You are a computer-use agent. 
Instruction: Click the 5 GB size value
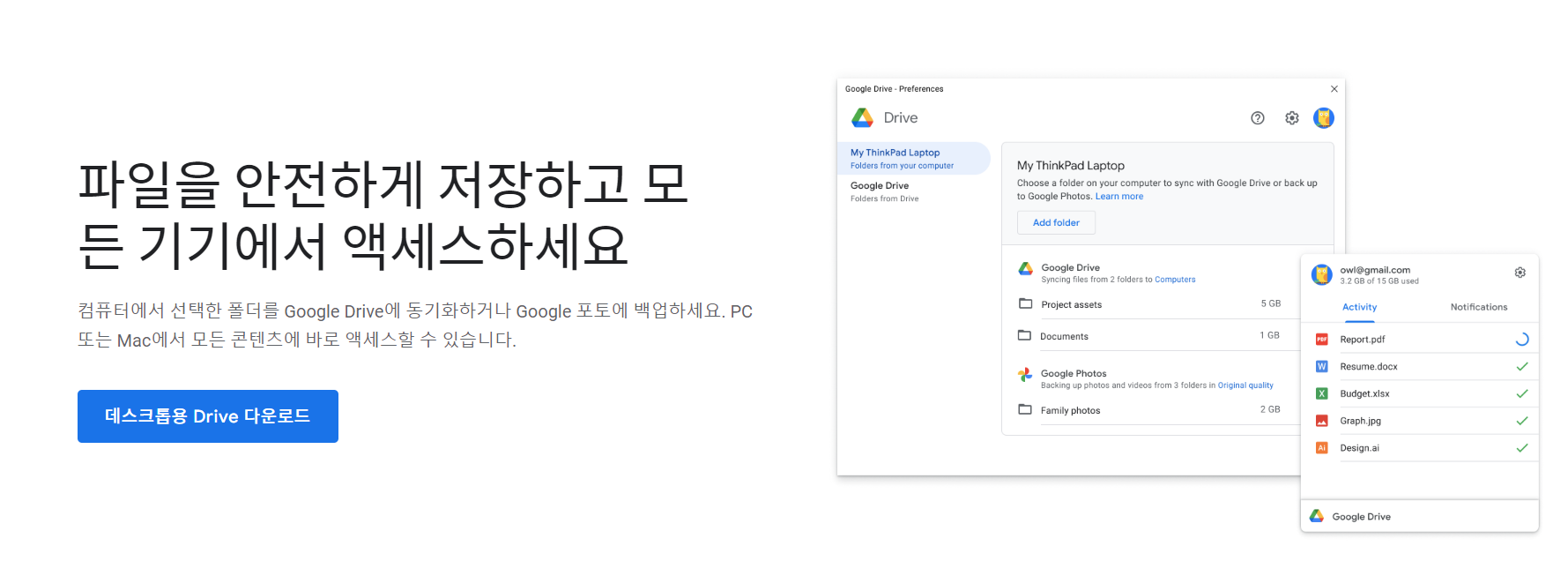[x=1271, y=303]
